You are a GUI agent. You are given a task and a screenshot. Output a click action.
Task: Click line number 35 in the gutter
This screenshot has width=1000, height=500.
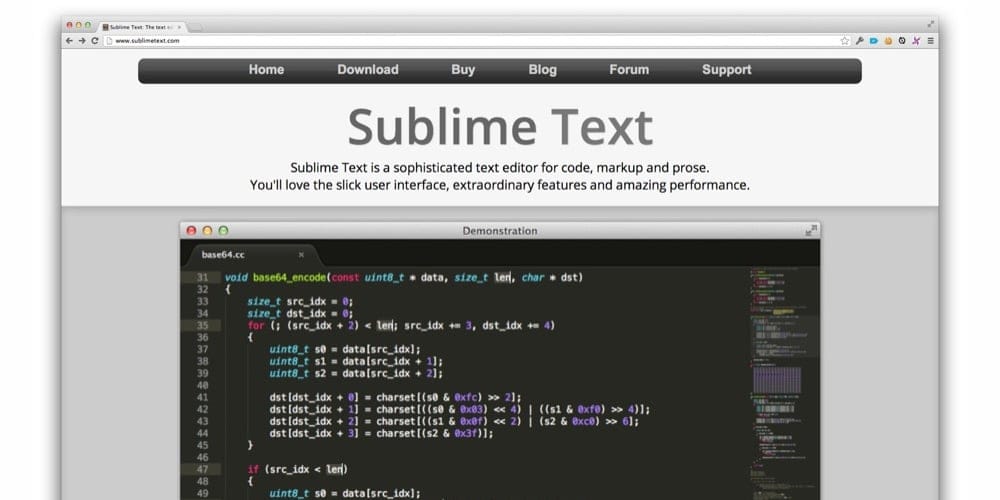coord(202,325)
